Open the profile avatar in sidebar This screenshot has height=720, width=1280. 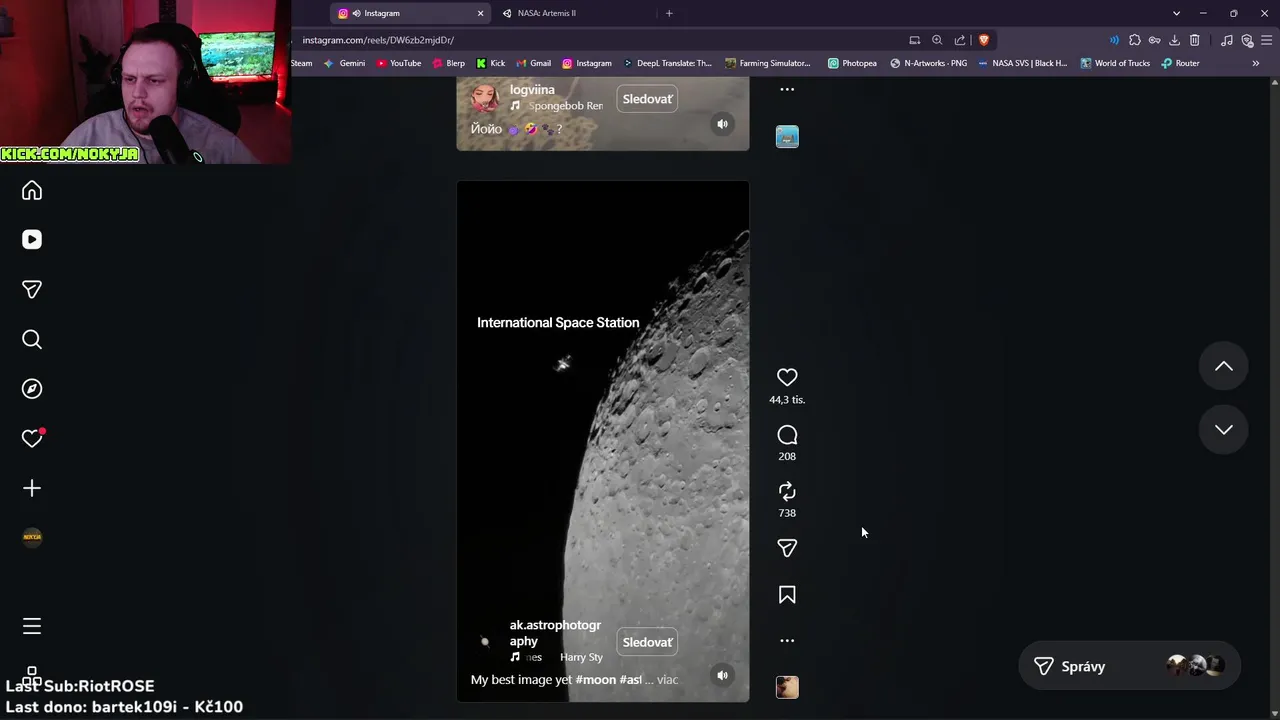tap(32, 537)
